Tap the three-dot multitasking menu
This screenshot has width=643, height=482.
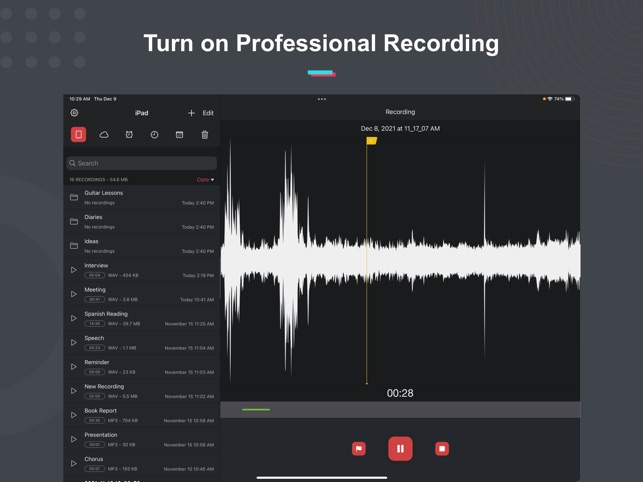pyautogui.click(x=322, y=99)
